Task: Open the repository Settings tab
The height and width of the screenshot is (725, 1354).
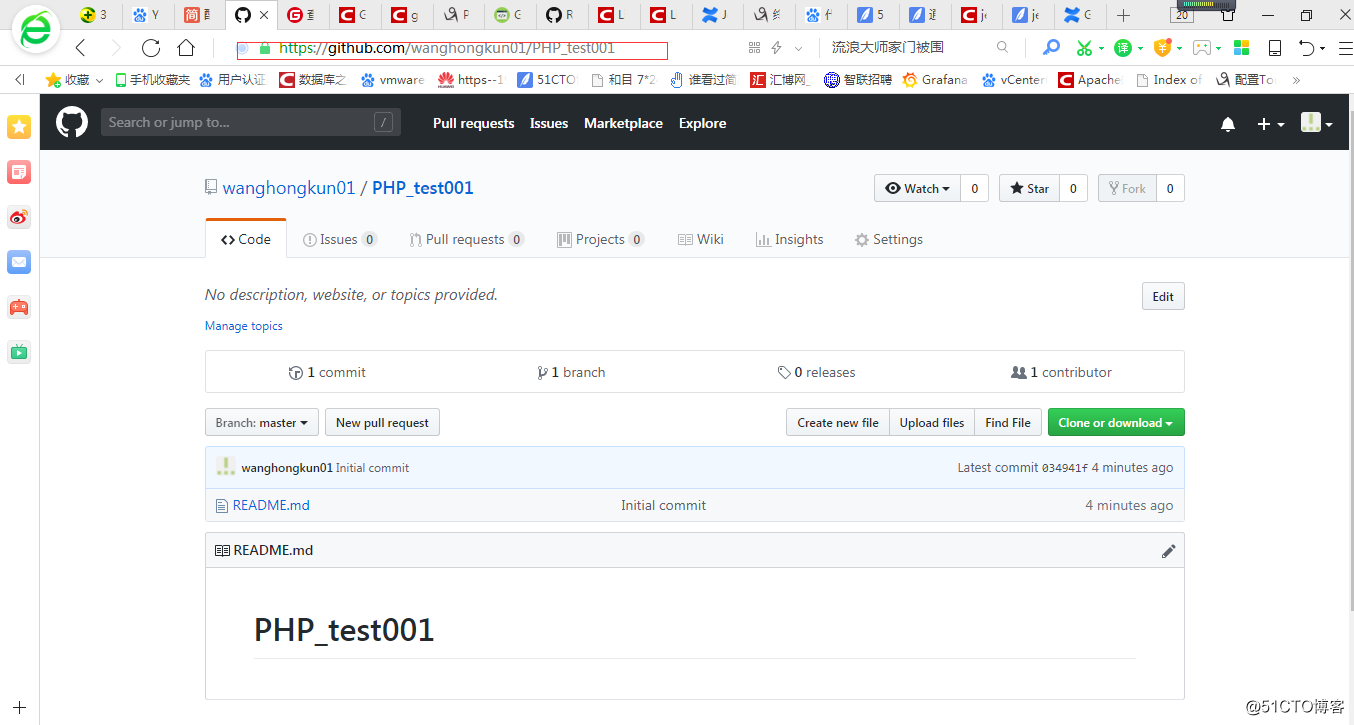Action: (x=889, y=239)
